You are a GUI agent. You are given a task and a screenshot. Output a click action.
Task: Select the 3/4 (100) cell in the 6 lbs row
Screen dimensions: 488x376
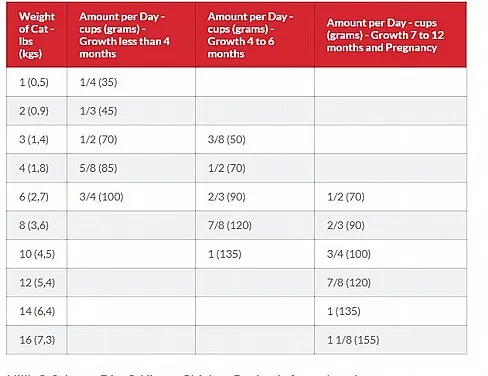tap(131, 197)
